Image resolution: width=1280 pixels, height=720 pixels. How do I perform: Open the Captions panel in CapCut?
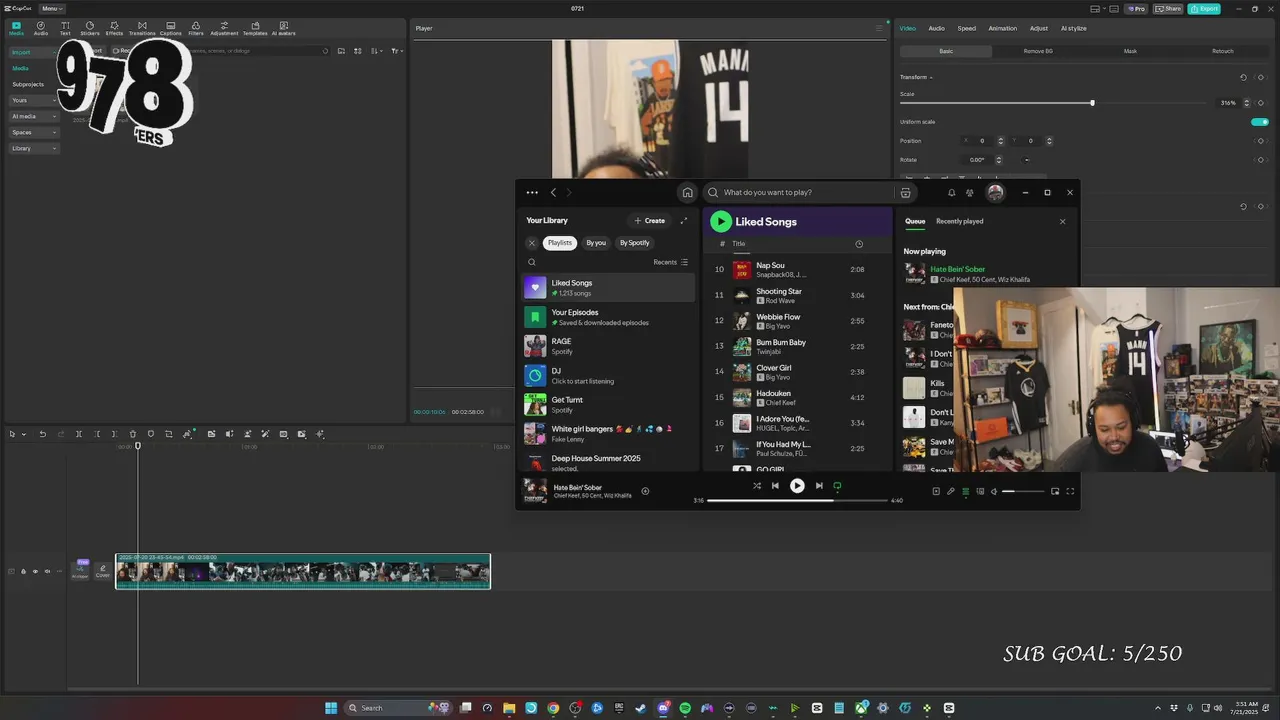point(171,28)
